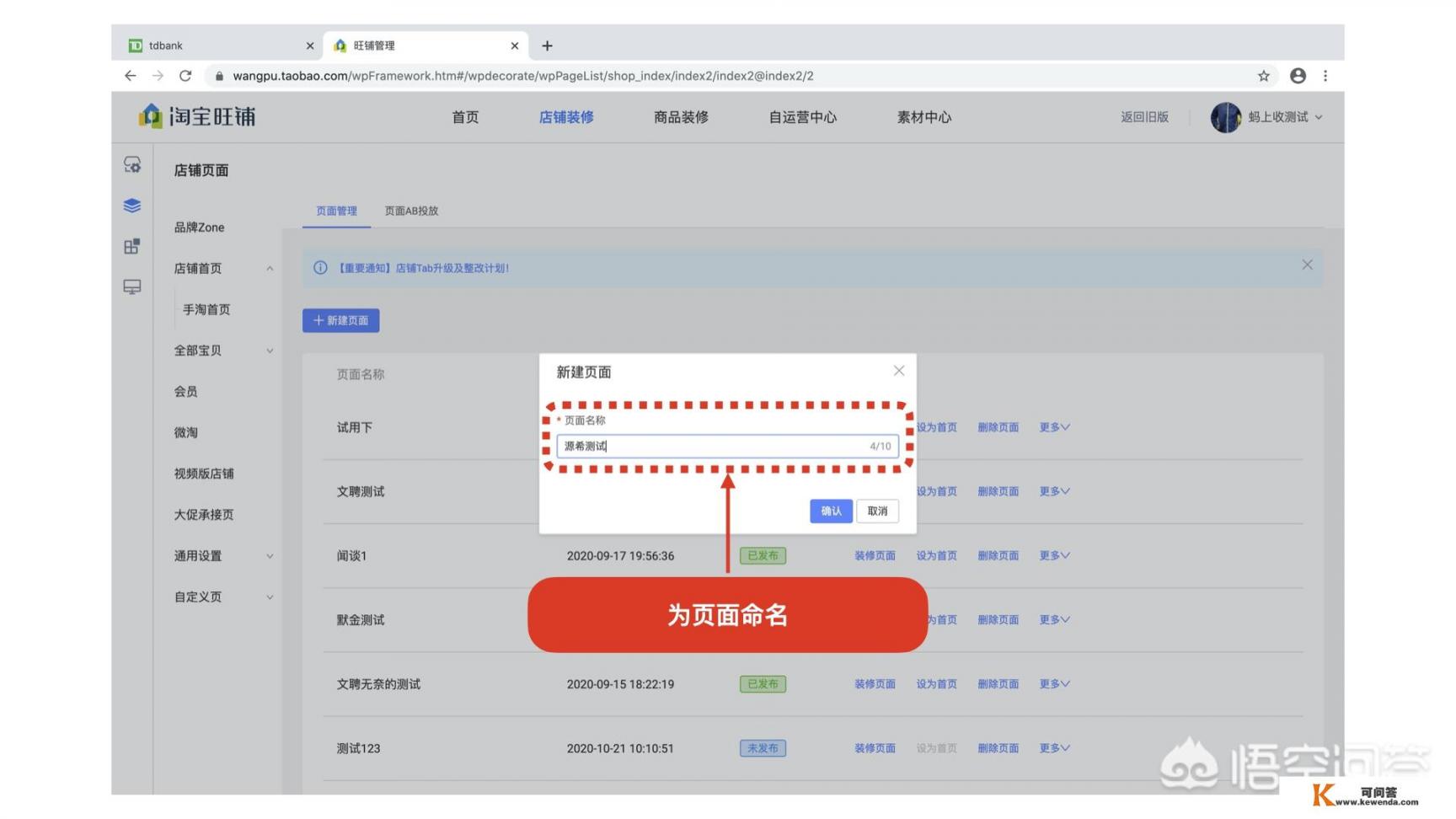Click 未发布 badge in 测试123 row
This screenshot has width=1456, height=819.
point(763,748)
